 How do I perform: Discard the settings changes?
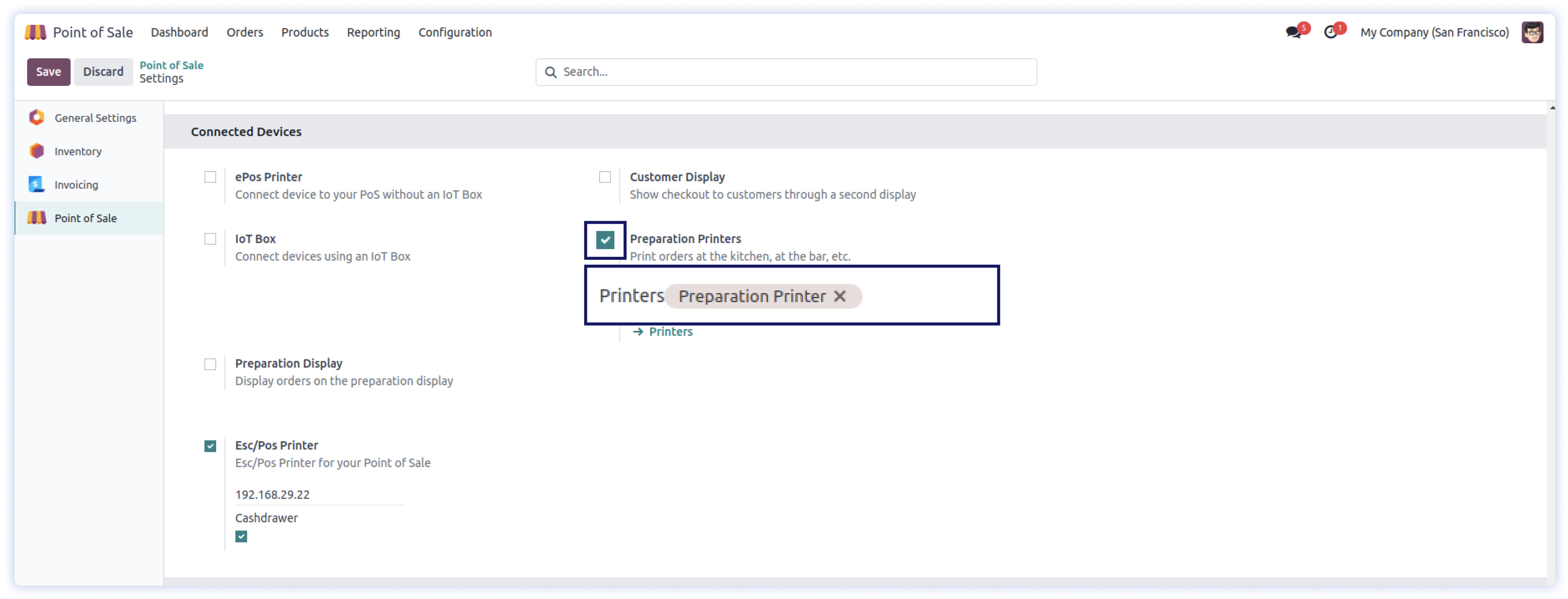coord(104,72)
